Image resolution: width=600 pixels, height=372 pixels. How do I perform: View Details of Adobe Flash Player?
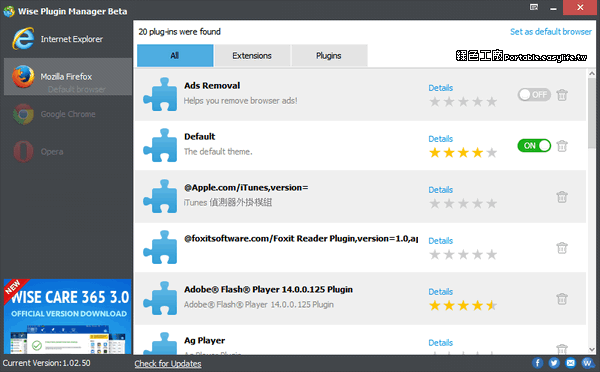click(x=440, y=291)
